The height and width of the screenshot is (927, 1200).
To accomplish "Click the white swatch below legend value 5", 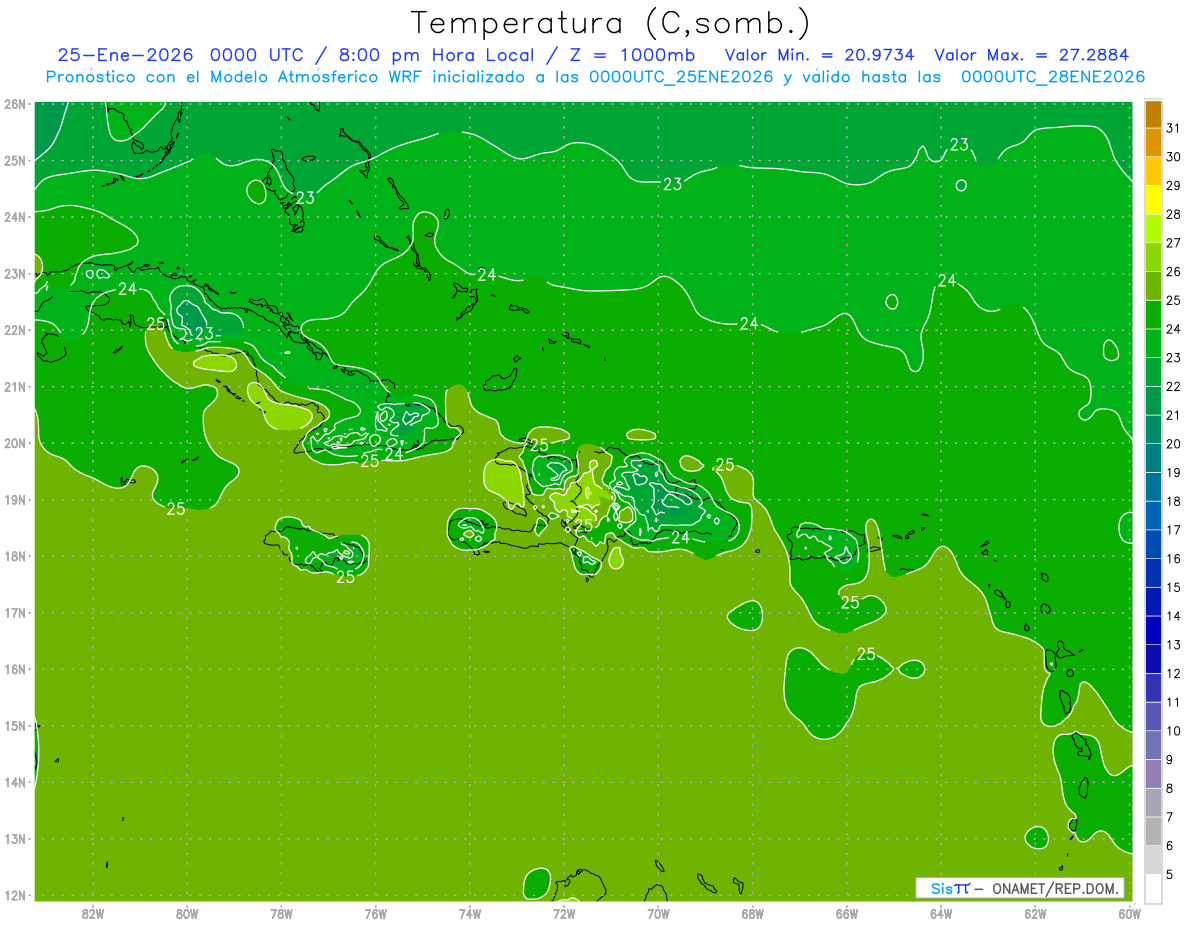I will pos(1153,888).
